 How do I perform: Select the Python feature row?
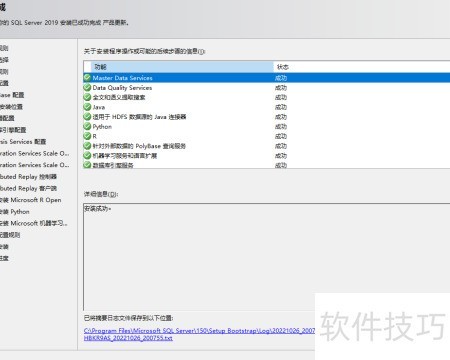coord(267,126)
